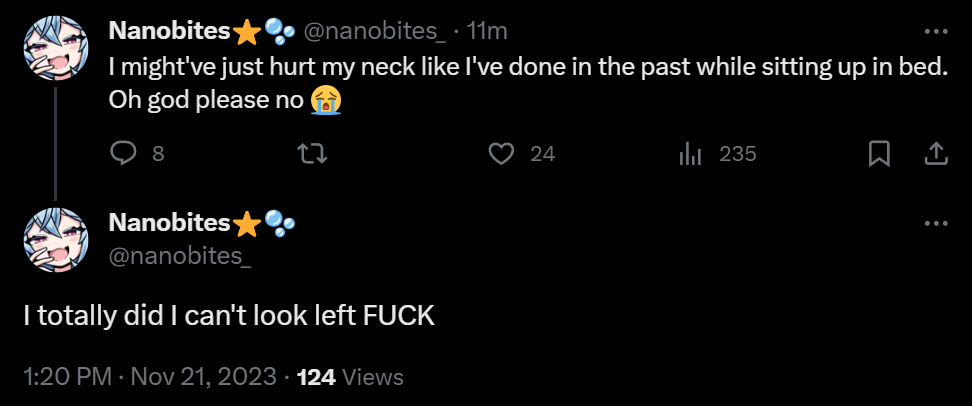Click the crying emoji in first tweet
This screenshot has height=406, width=972.
(x=323, y=101)
